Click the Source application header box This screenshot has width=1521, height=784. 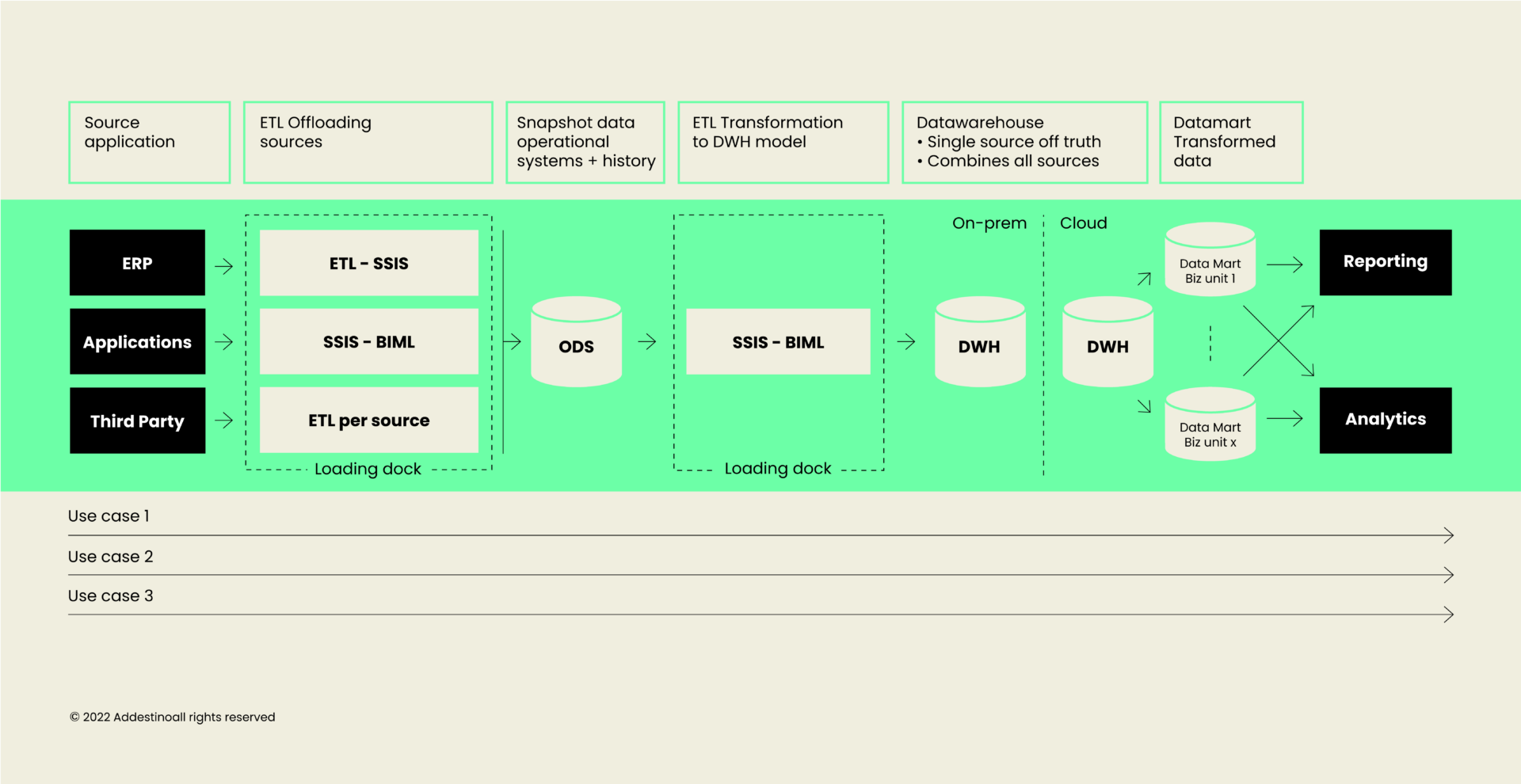pyautogui.click(x=150, y=143)
